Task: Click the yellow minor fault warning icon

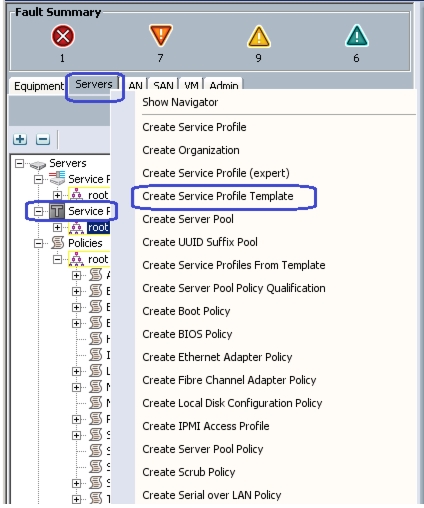Action: [259, 36]
